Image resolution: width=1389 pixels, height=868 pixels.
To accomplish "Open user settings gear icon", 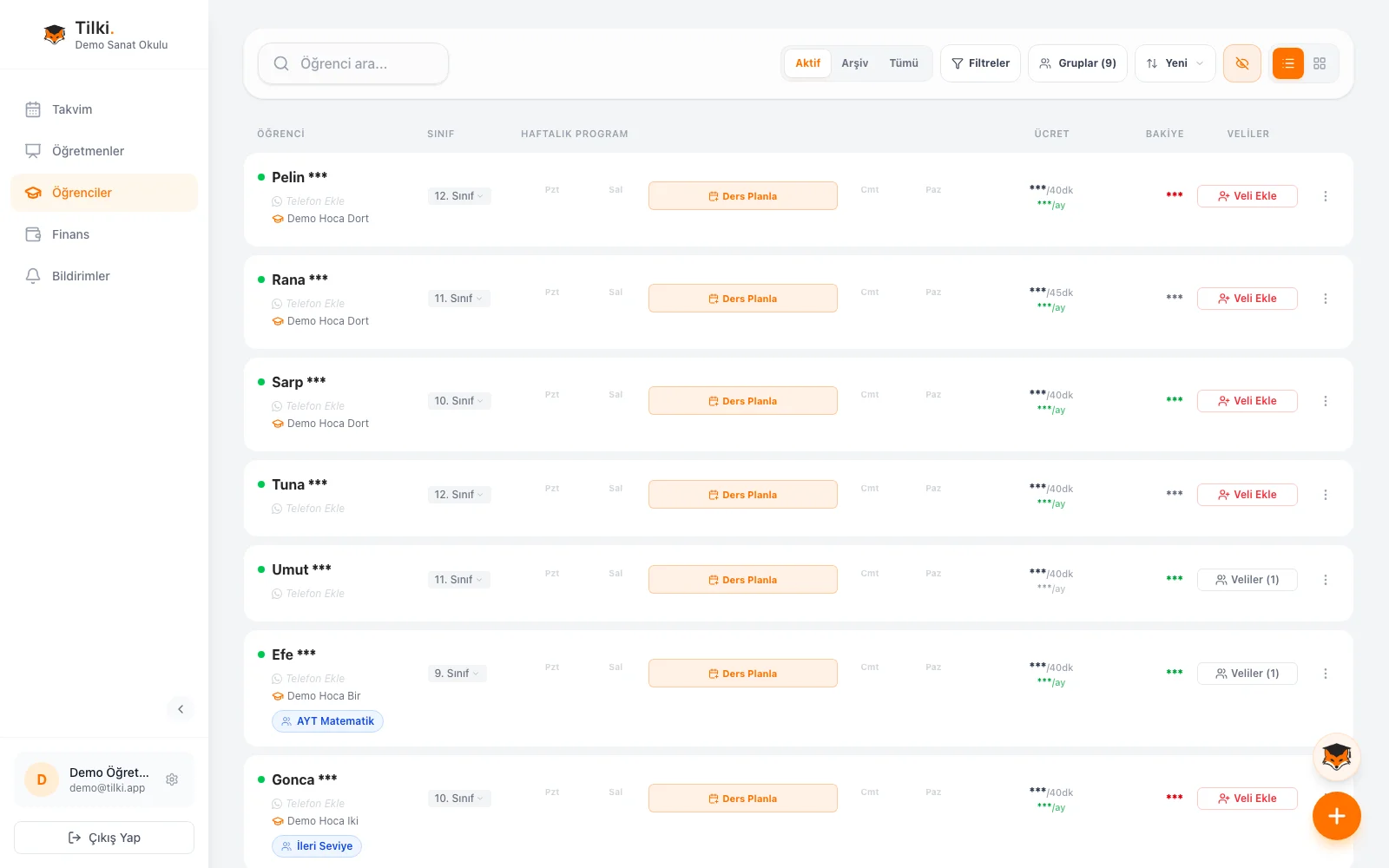I will click(172, 779).
